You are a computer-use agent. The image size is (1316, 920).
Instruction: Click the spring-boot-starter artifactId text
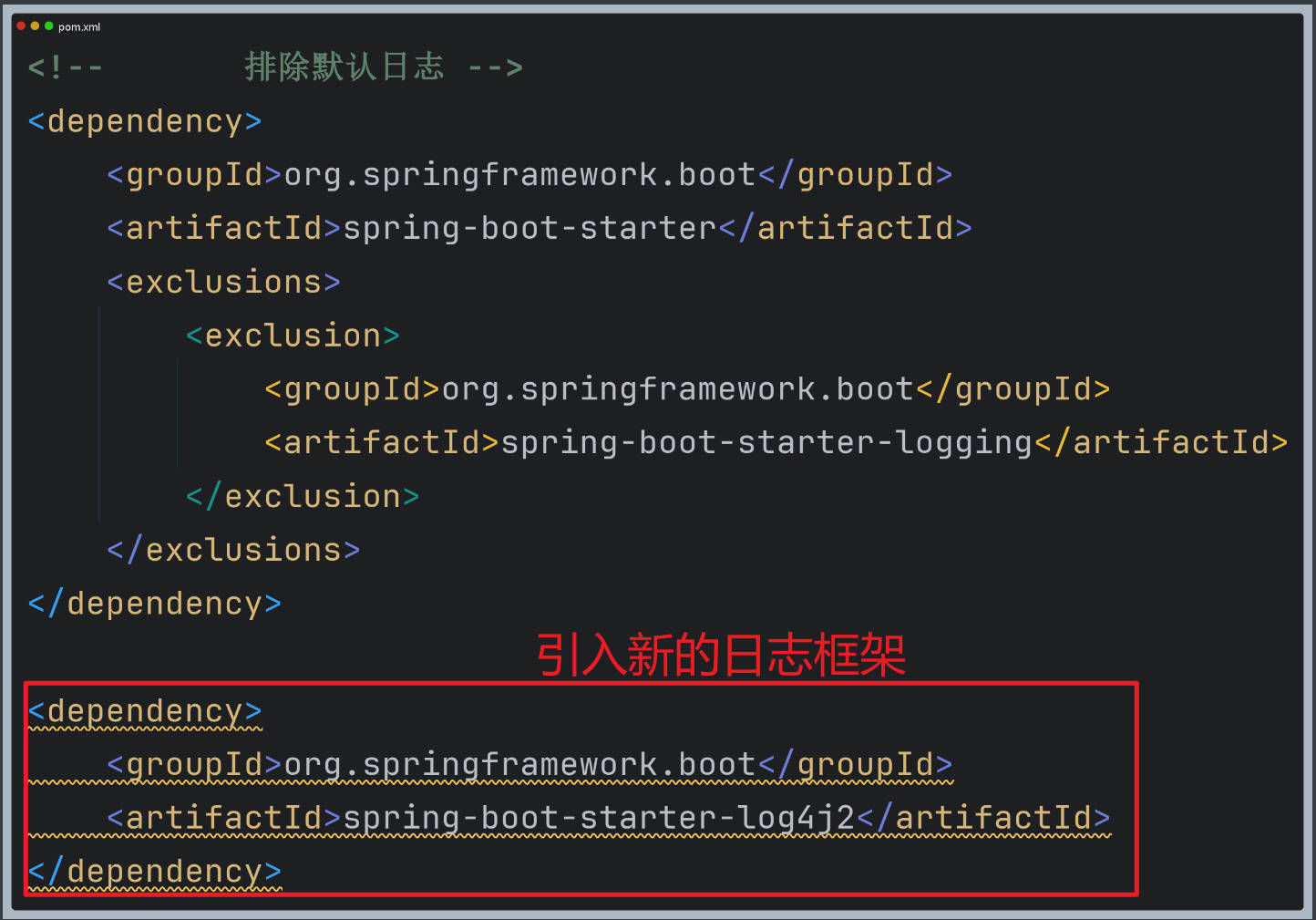tap(529, 227)
